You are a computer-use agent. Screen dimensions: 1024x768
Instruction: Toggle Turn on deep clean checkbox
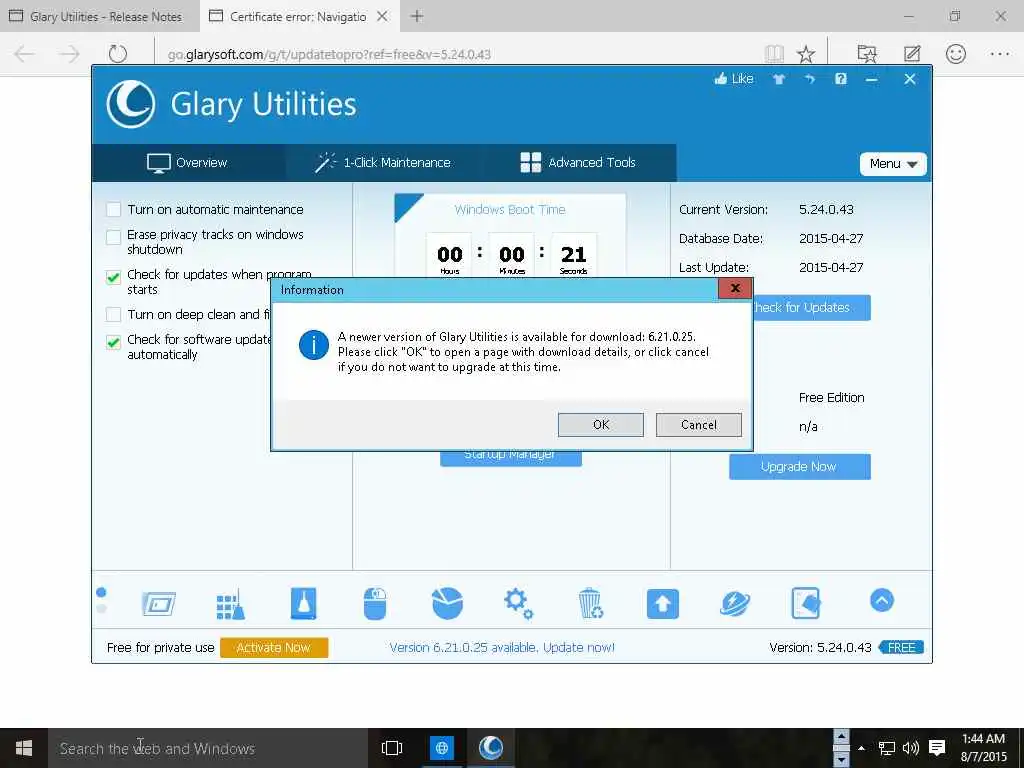click(114, 315)
